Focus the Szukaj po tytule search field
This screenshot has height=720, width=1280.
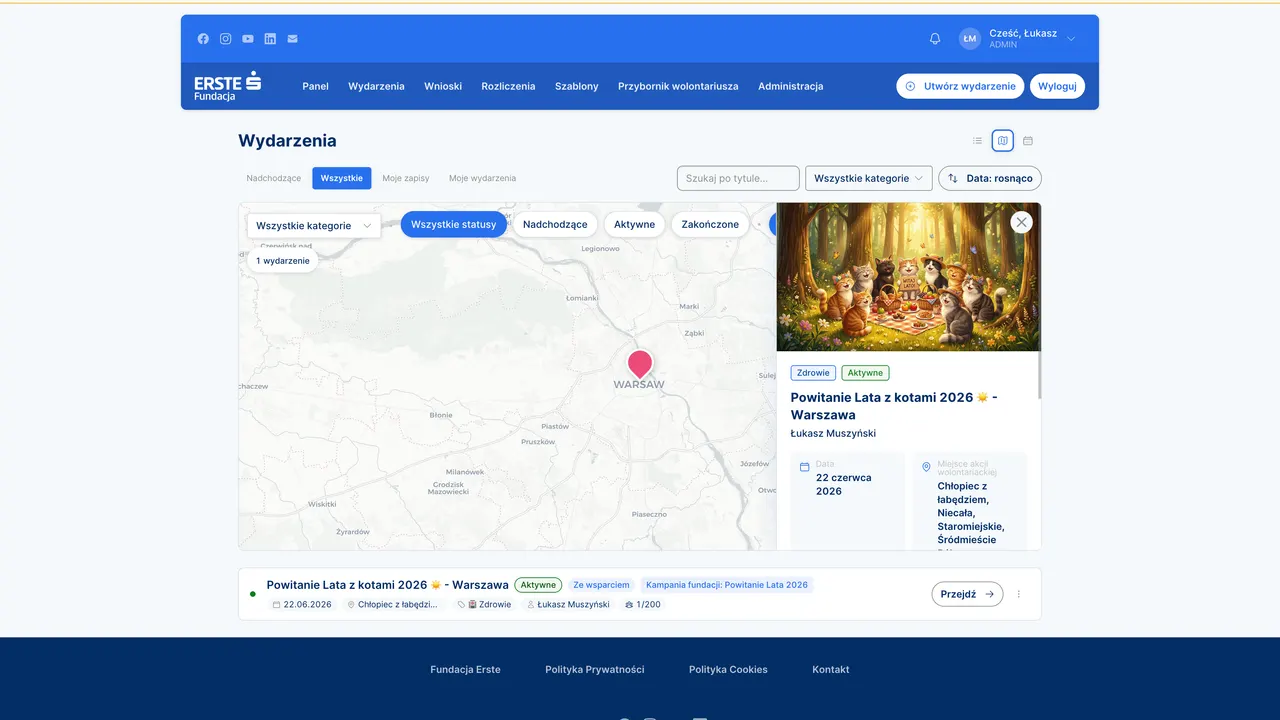click(738, 178)
